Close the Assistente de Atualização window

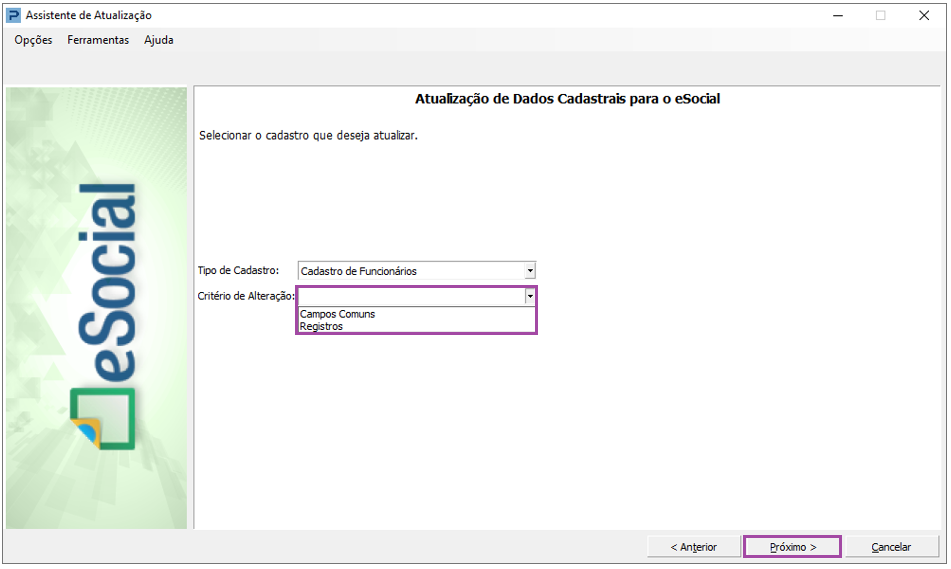pos(924,15)
